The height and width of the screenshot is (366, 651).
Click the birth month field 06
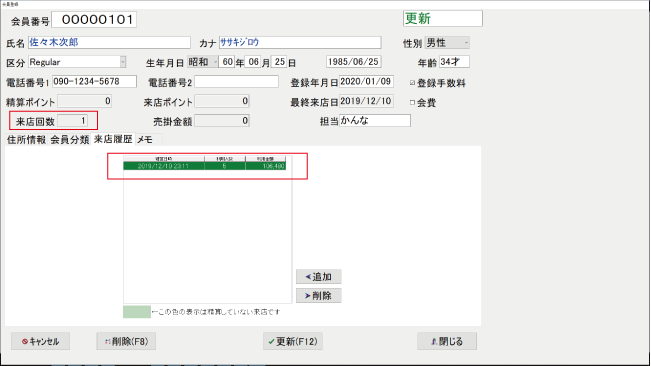(253, 62)
